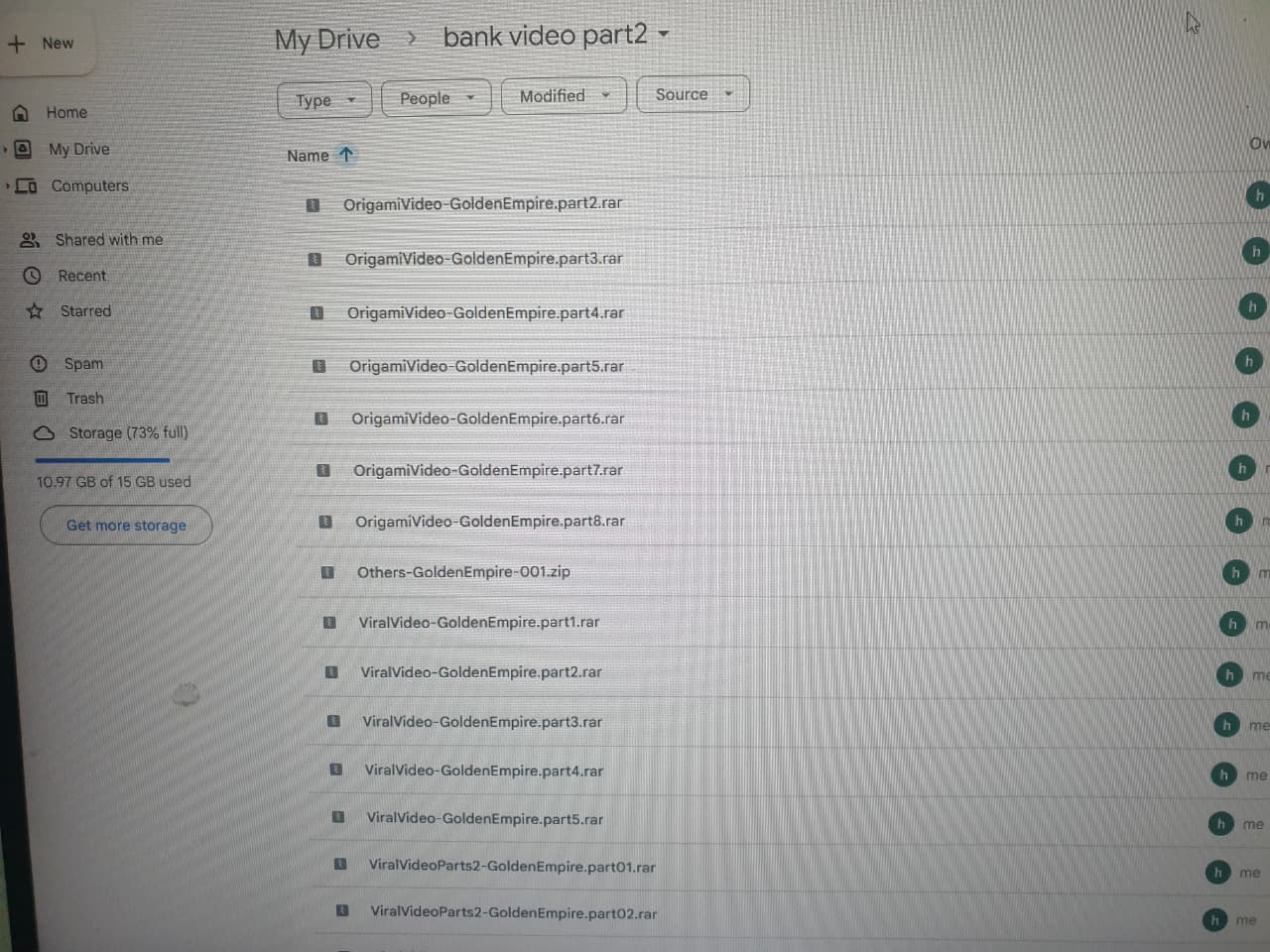This screenshot has width=1270, height=952.
Task: Select file OrigamiVideo-GoldenEmpire.part8.rar
Action: pos(490,521)
